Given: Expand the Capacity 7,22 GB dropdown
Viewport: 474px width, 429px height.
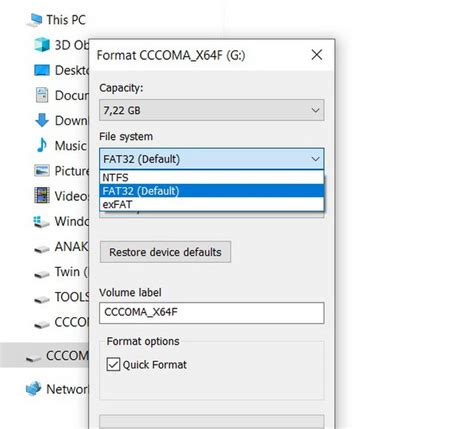Looking at the screenshot, I should (212, 110).
